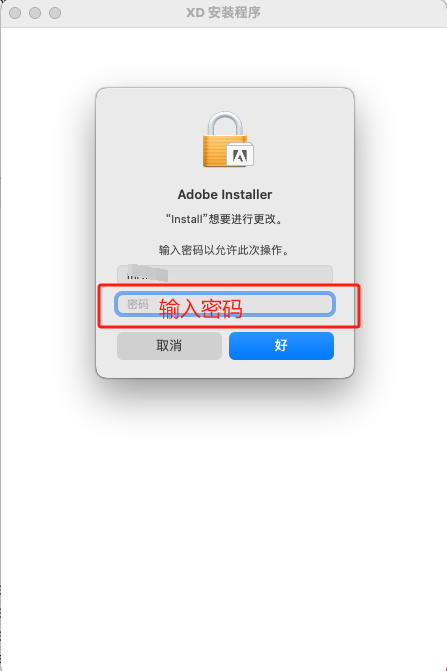Click the gray 密码 placeholder text
447x671 pixels.
pos(138,304)
